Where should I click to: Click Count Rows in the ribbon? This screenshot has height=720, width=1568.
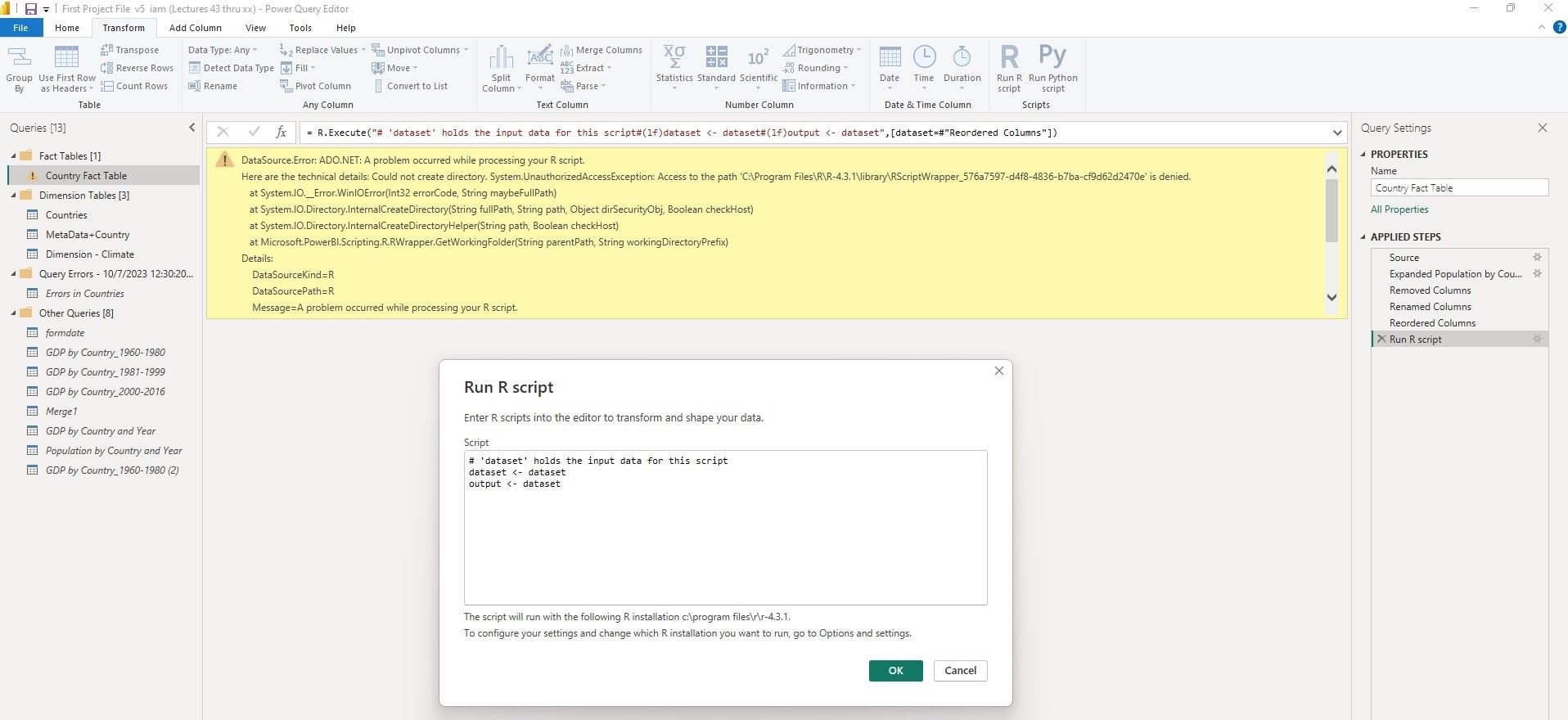(134, 86)
